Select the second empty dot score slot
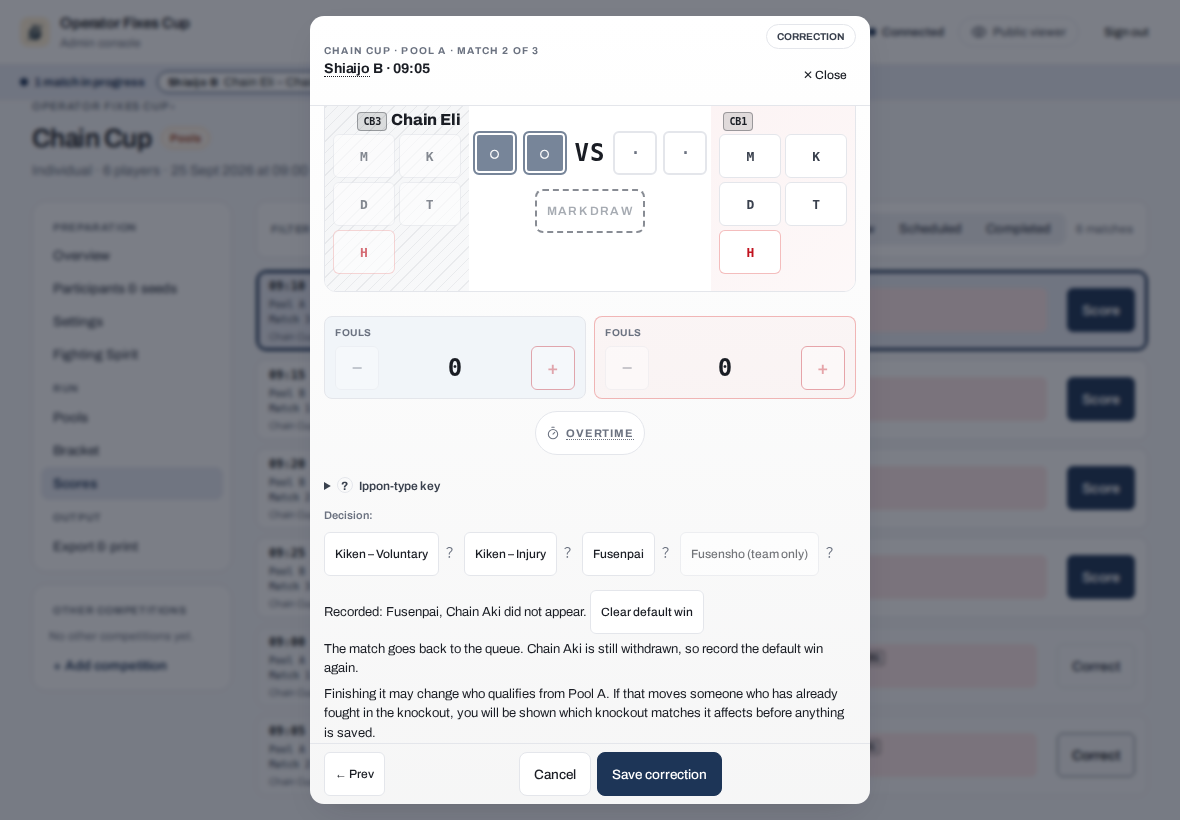The height and width of the screenshot is (820, 1180). pyautogui.click(x=685, y=153)
